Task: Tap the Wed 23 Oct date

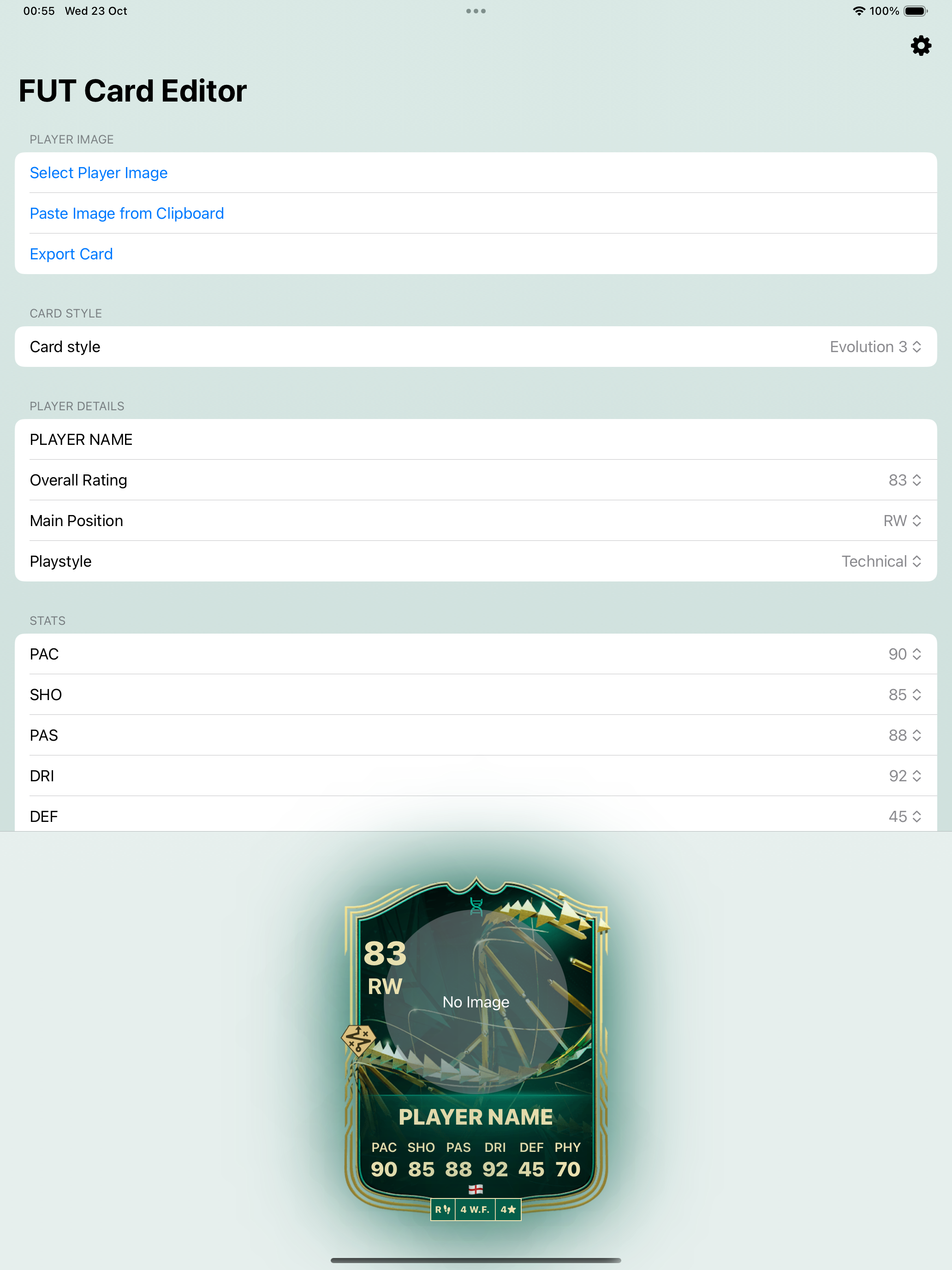Action: click(96, 11)
